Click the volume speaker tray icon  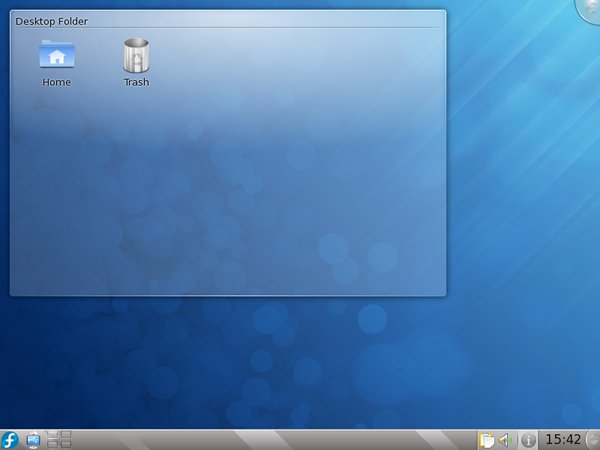pos(505,440)
